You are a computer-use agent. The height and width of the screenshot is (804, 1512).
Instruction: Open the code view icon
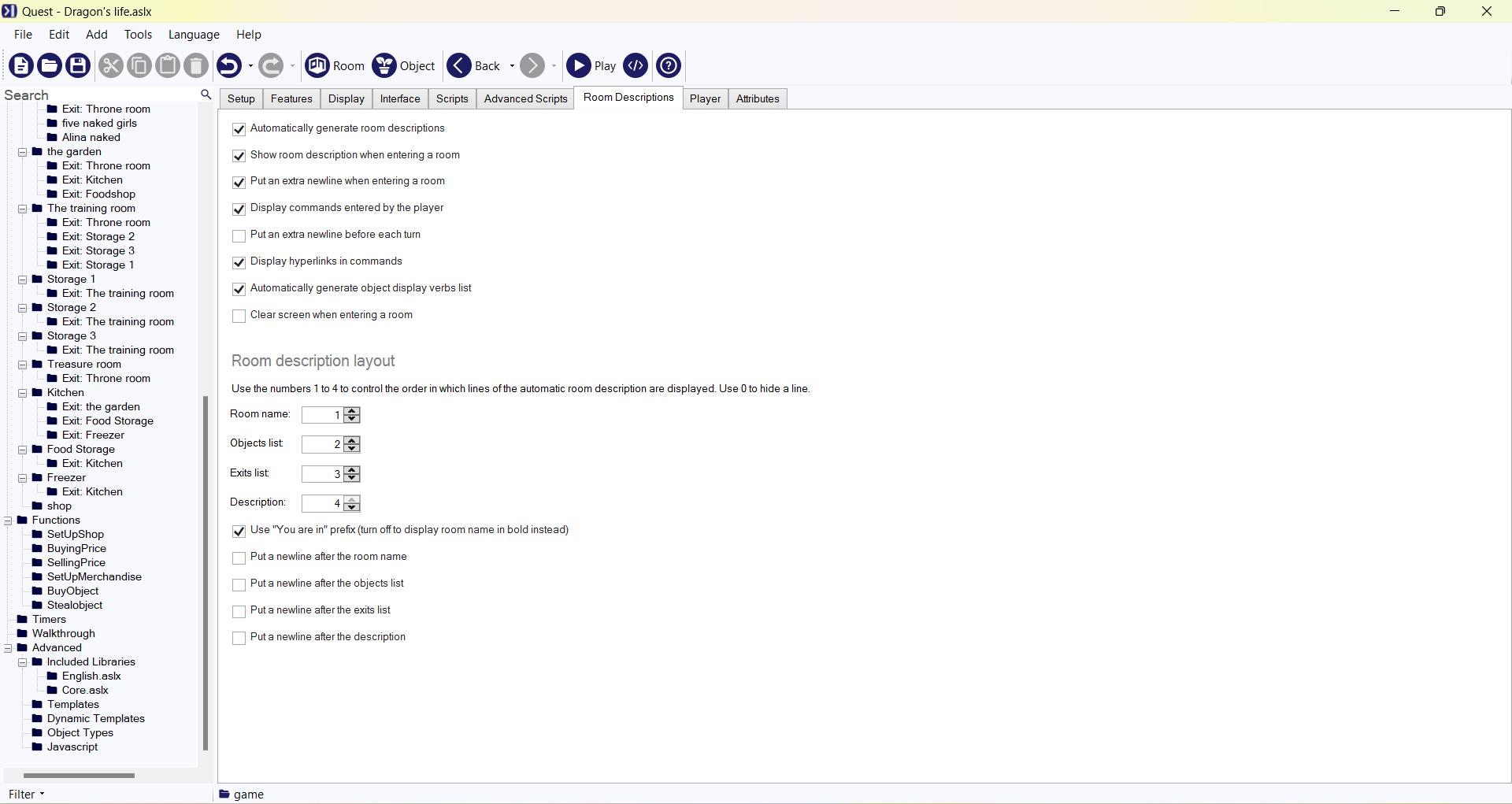pyautogui.click(x=636, y=65)
